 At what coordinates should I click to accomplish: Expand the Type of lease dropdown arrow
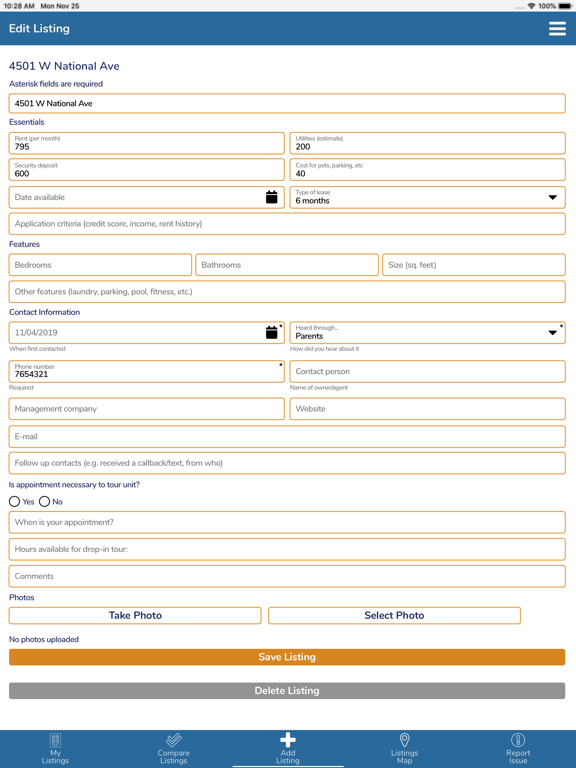point(552,197)
